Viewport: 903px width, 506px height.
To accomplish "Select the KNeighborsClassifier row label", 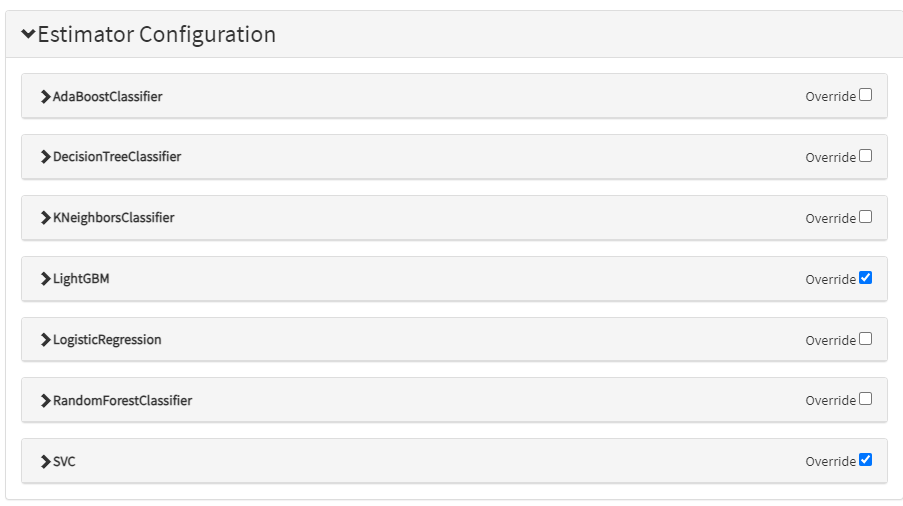I will (x=113, y=218).
